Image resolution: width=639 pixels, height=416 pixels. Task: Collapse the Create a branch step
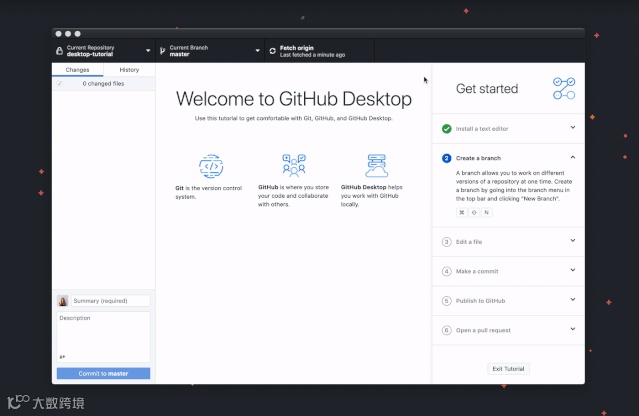click(573, 157)
